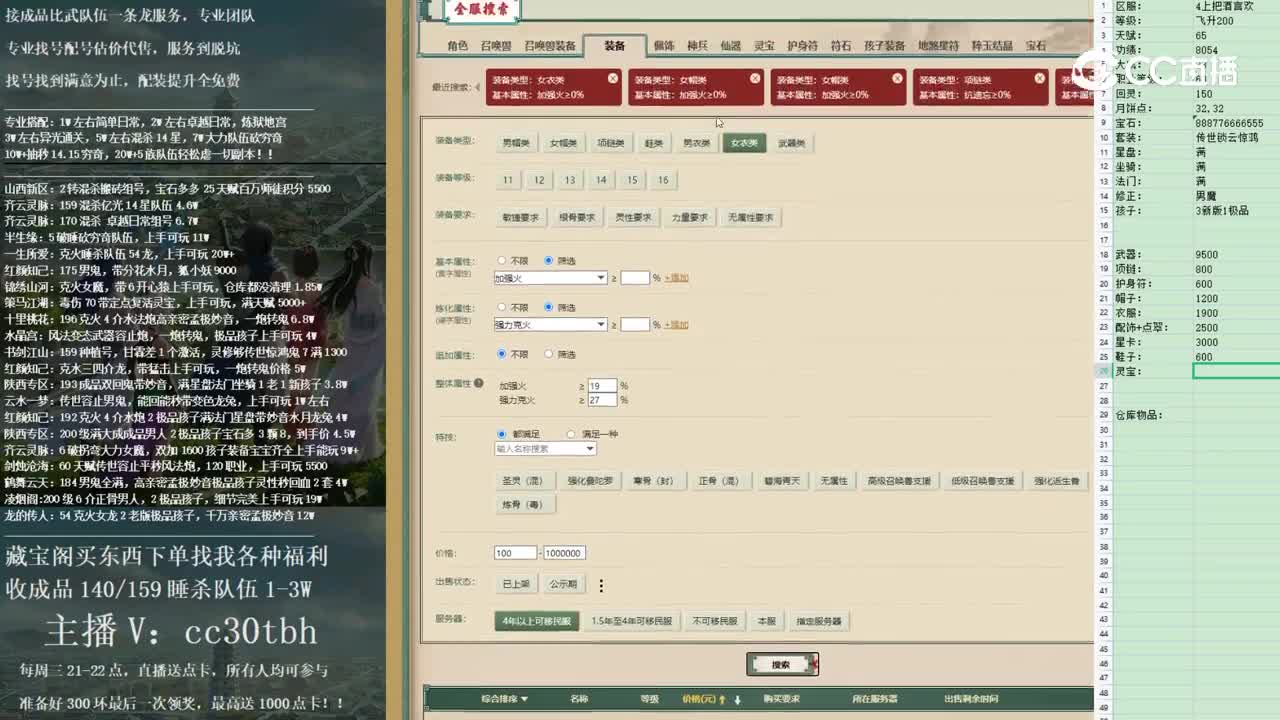Click the help icon next to 整体属性
The width and height of the screenshot is (1280, 720).
point(479,383)
